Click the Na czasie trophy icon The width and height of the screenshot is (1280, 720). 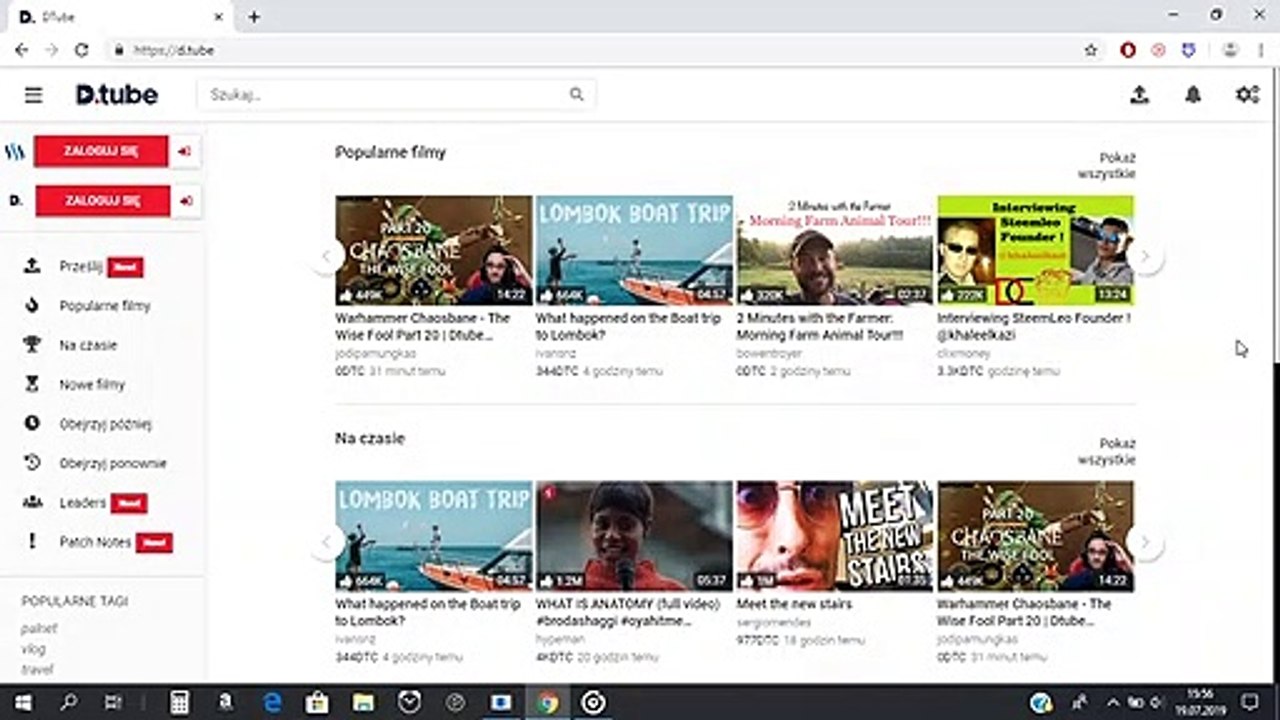(32, 345)
